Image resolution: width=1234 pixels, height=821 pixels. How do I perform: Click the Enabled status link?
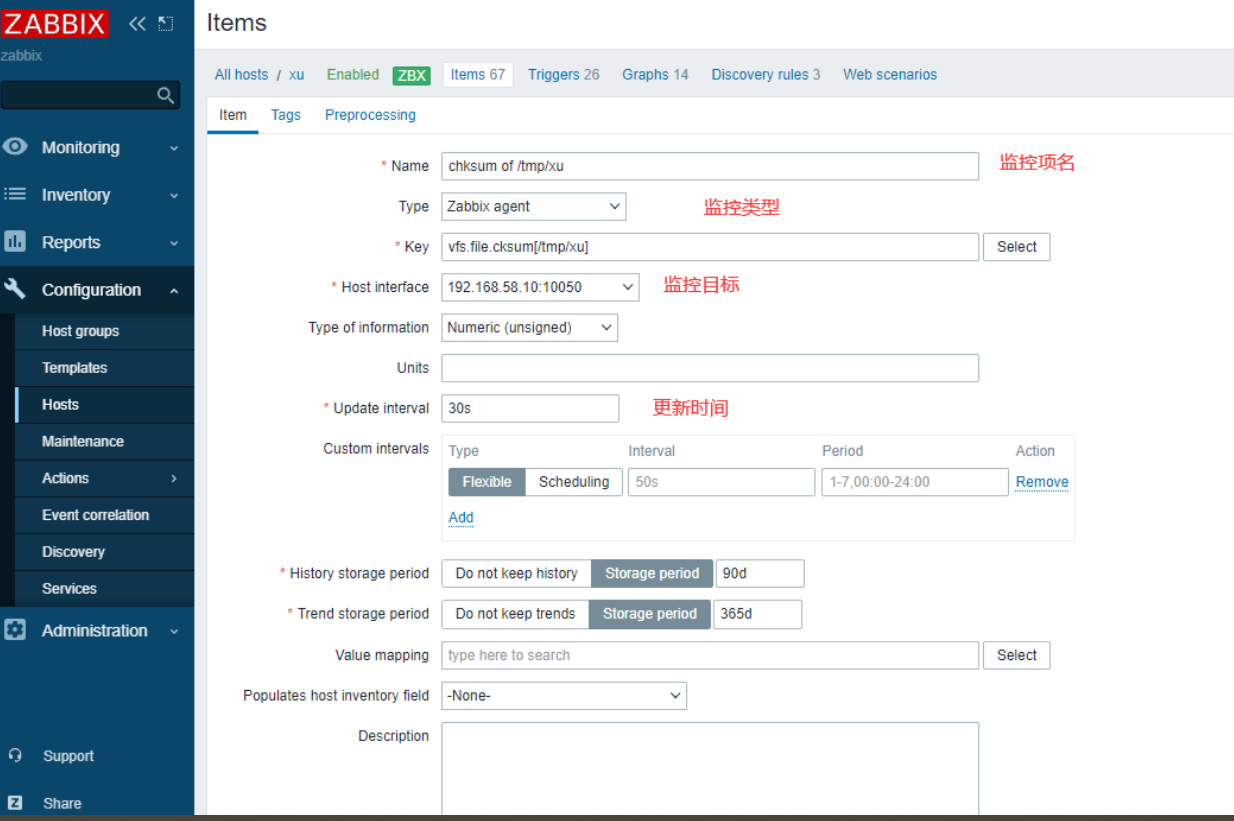[353, 75]
